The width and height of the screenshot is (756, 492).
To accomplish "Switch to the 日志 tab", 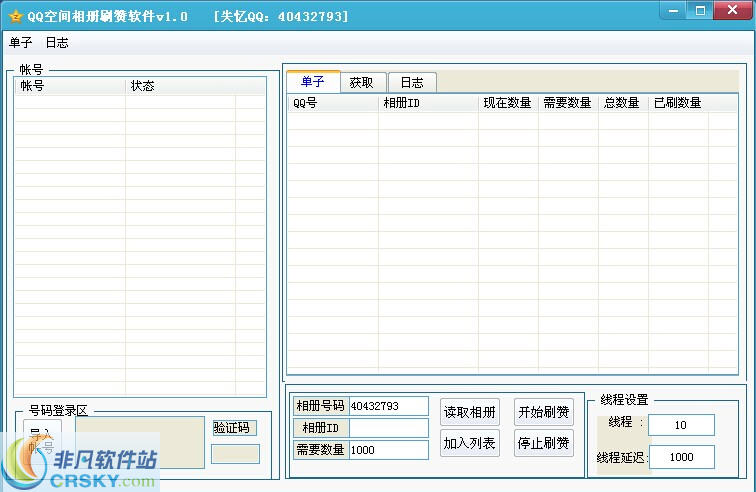I will (x=412, y=82).
